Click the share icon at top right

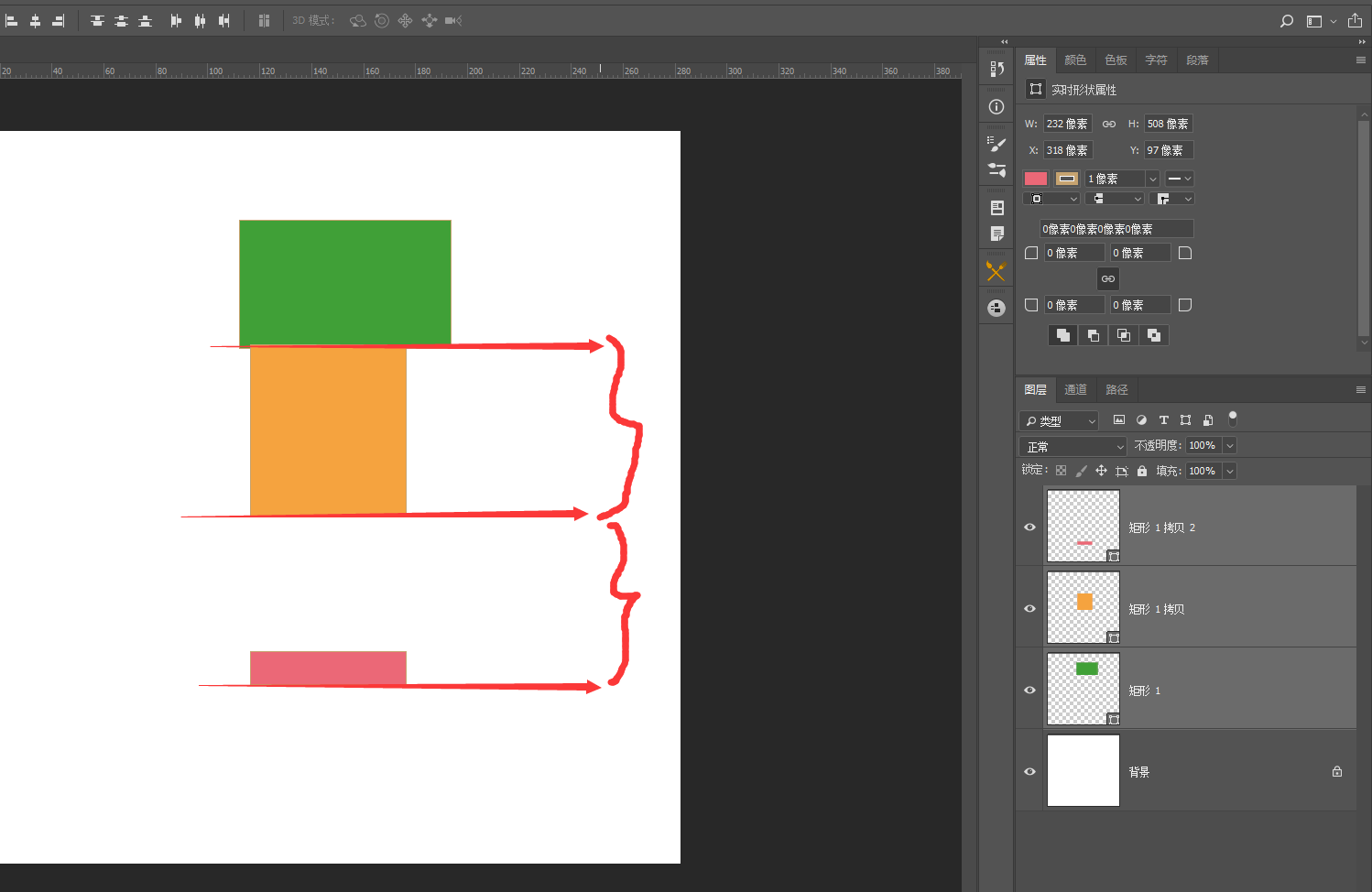coord(1356,20)
